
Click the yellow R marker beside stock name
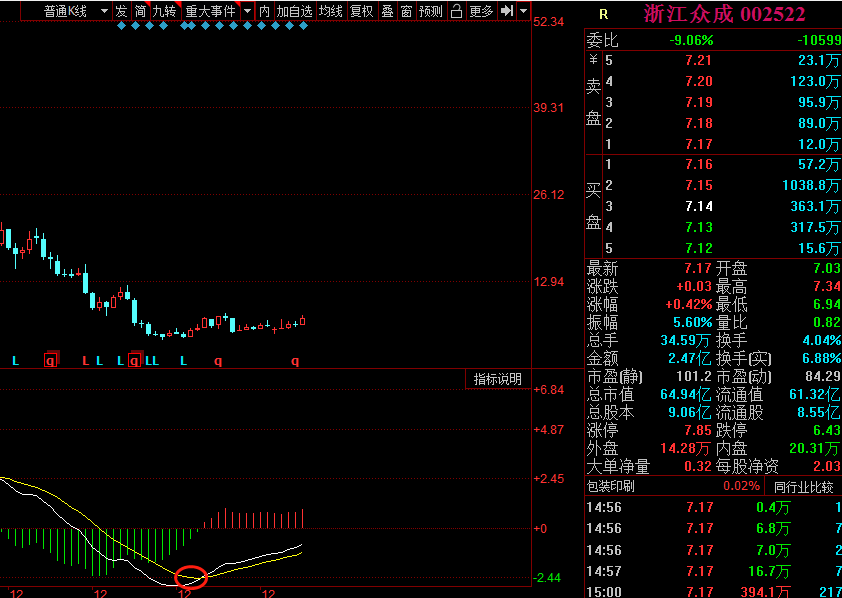pos(603,14)
